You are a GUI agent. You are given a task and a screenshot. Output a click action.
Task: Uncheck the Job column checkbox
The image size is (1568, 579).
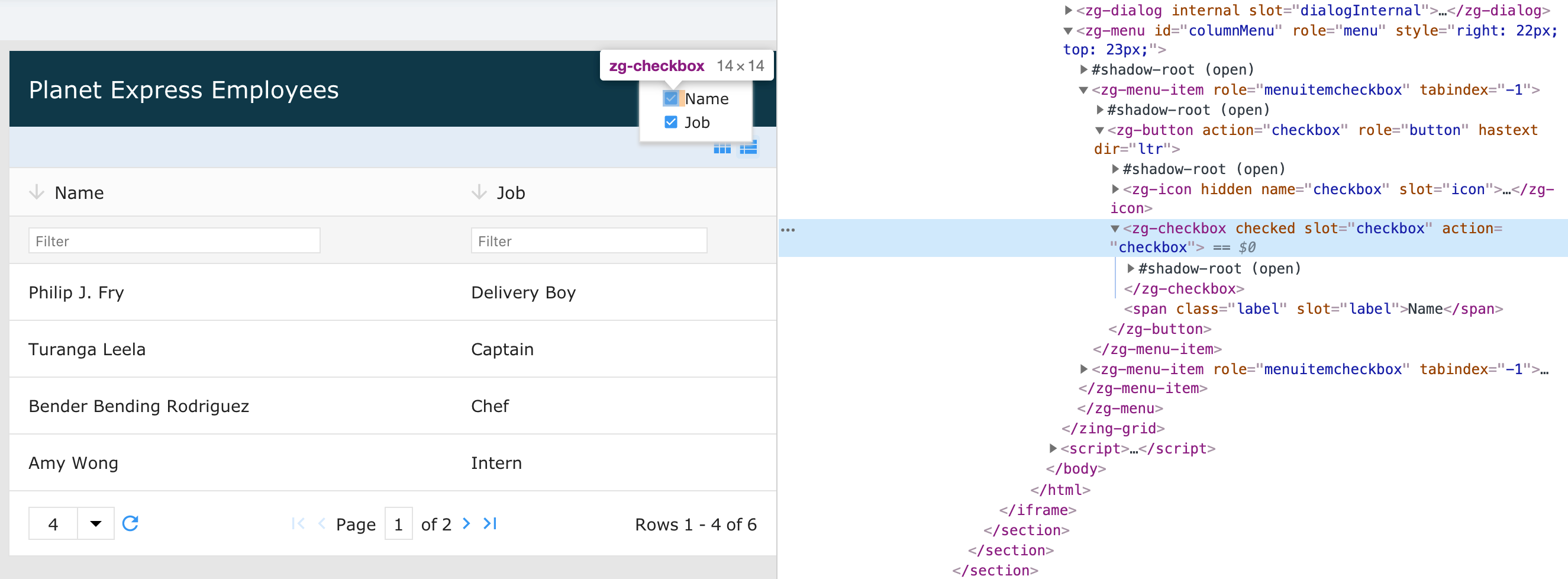[670, 122]
